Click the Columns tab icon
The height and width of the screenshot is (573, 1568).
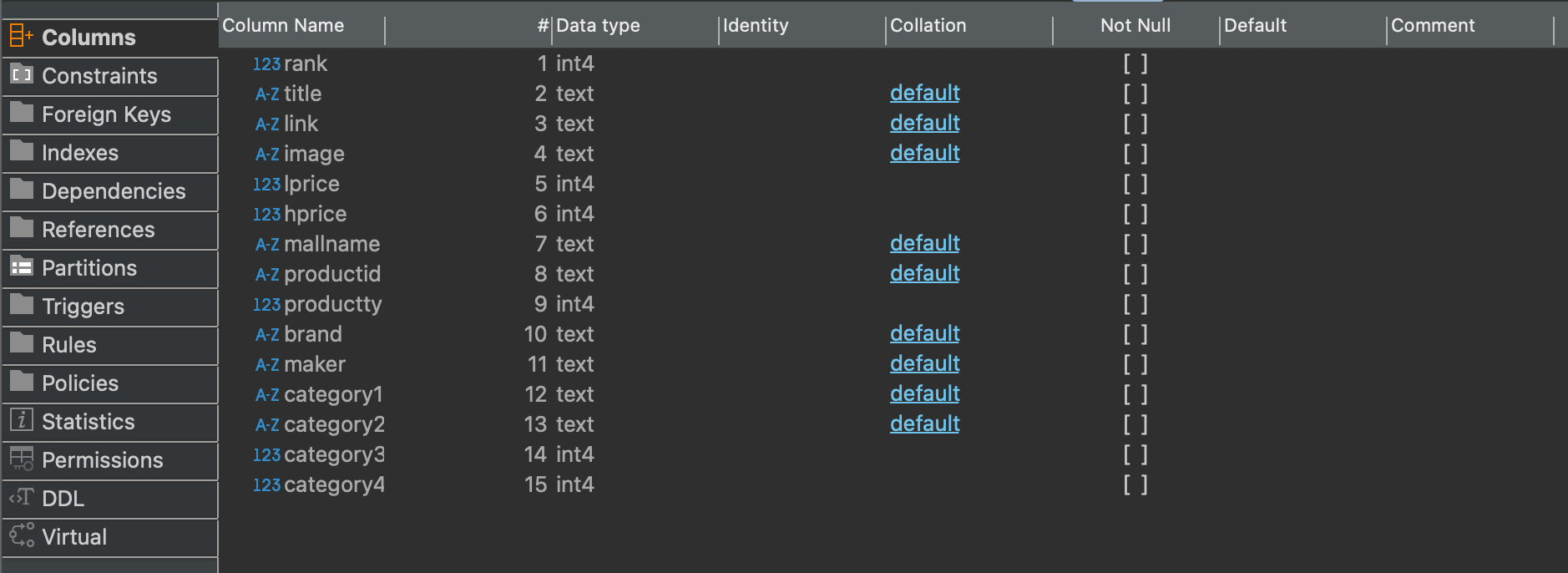[21, 36]
